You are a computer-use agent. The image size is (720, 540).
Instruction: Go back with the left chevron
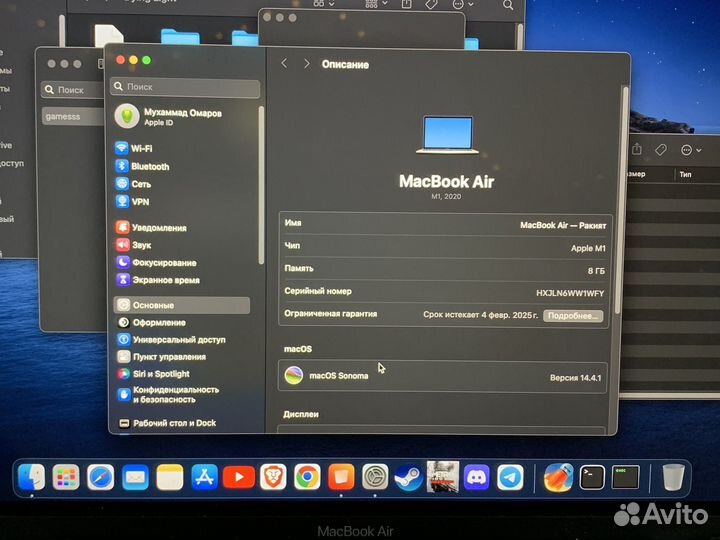(x=284, y=63)
